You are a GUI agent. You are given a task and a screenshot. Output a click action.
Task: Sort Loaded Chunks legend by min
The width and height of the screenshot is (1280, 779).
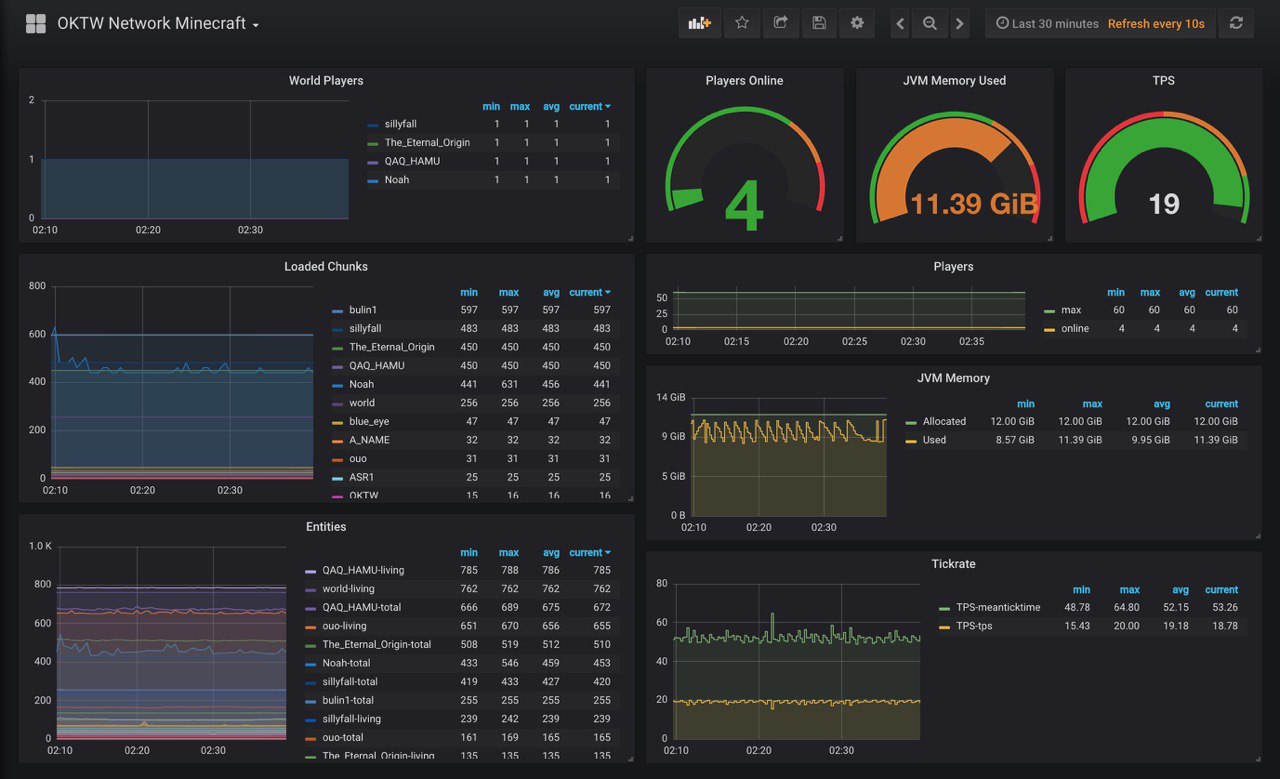pyautogui.click(x=469, y=293)
